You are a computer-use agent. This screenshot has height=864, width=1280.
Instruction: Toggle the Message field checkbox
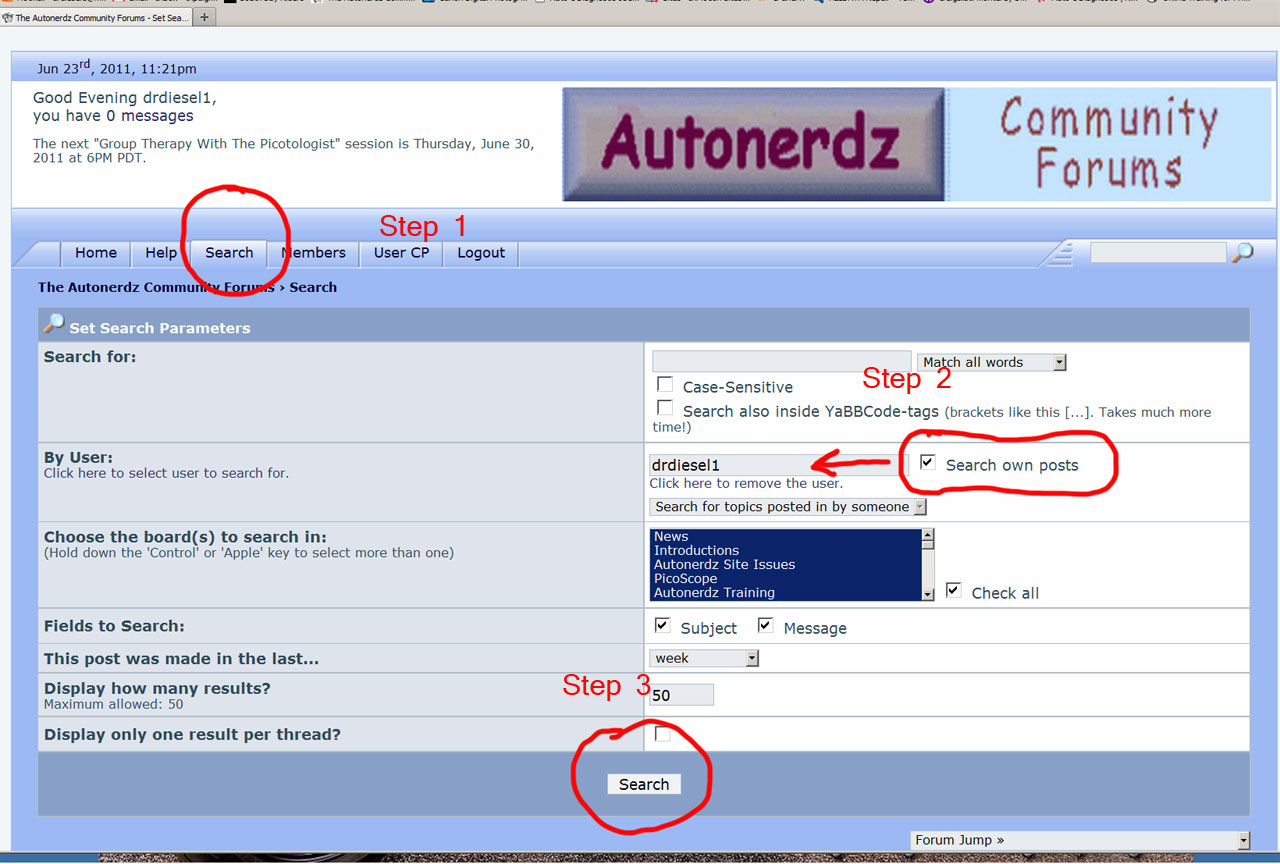(x=765, y=625)
